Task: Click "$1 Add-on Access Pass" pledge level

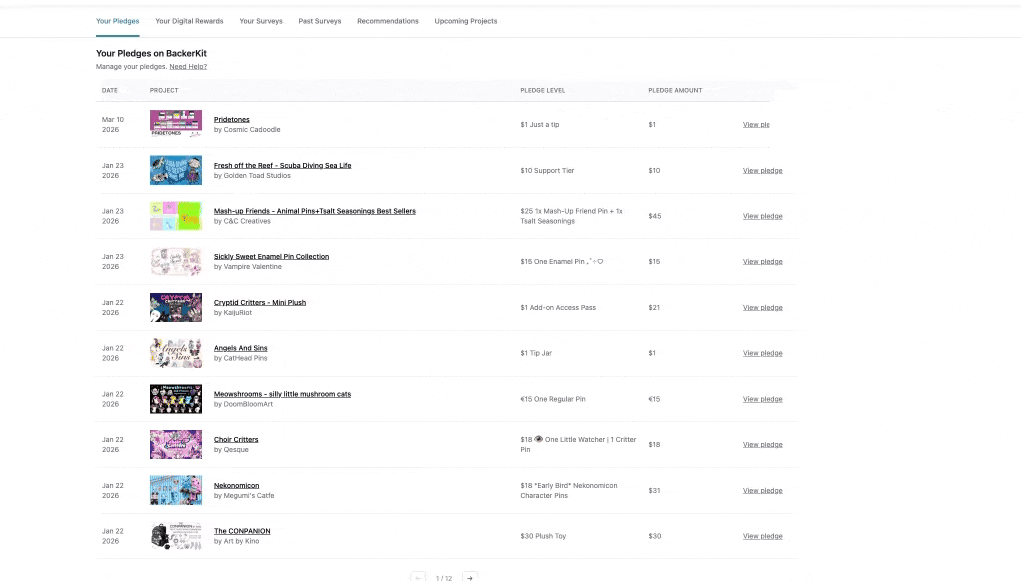Action: pyautogui.click(x=558, y=307)
